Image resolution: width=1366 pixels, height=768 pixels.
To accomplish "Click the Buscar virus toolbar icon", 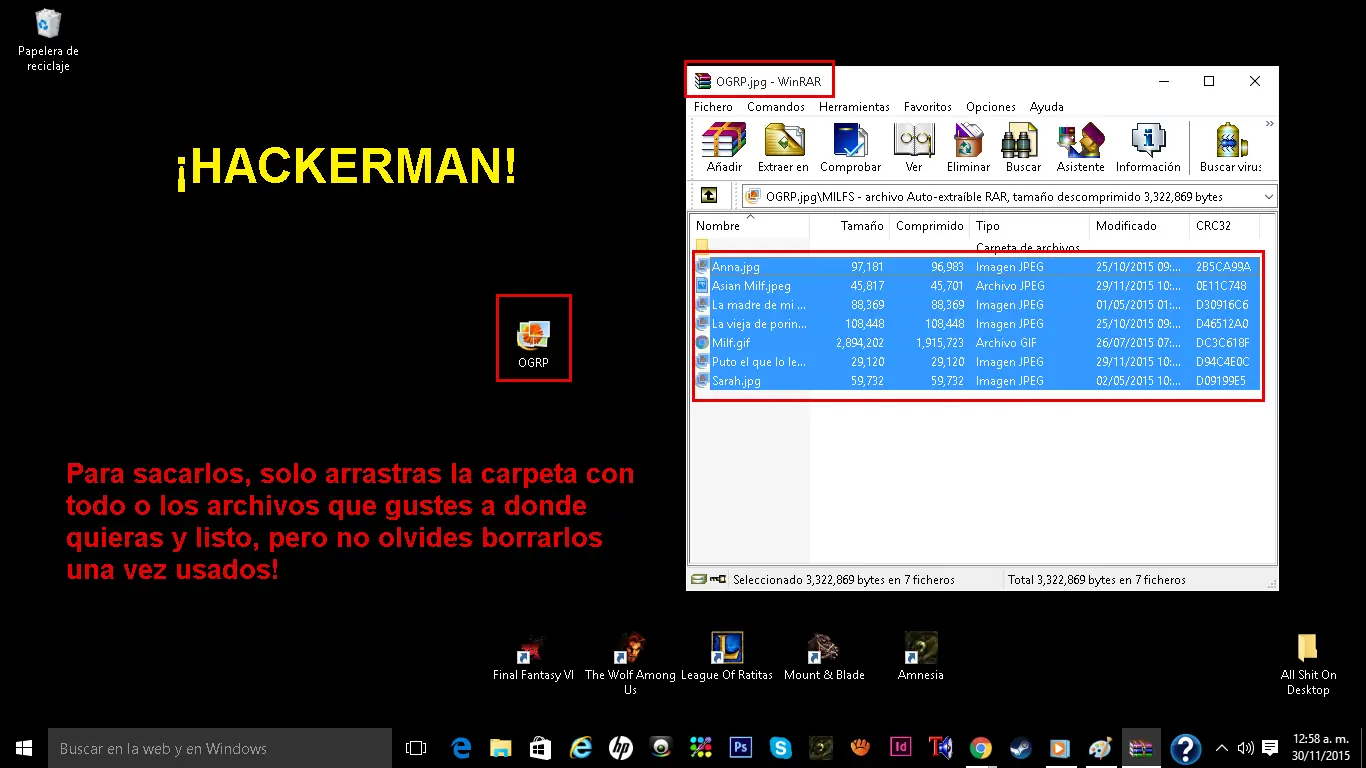I will [1231, 147].
